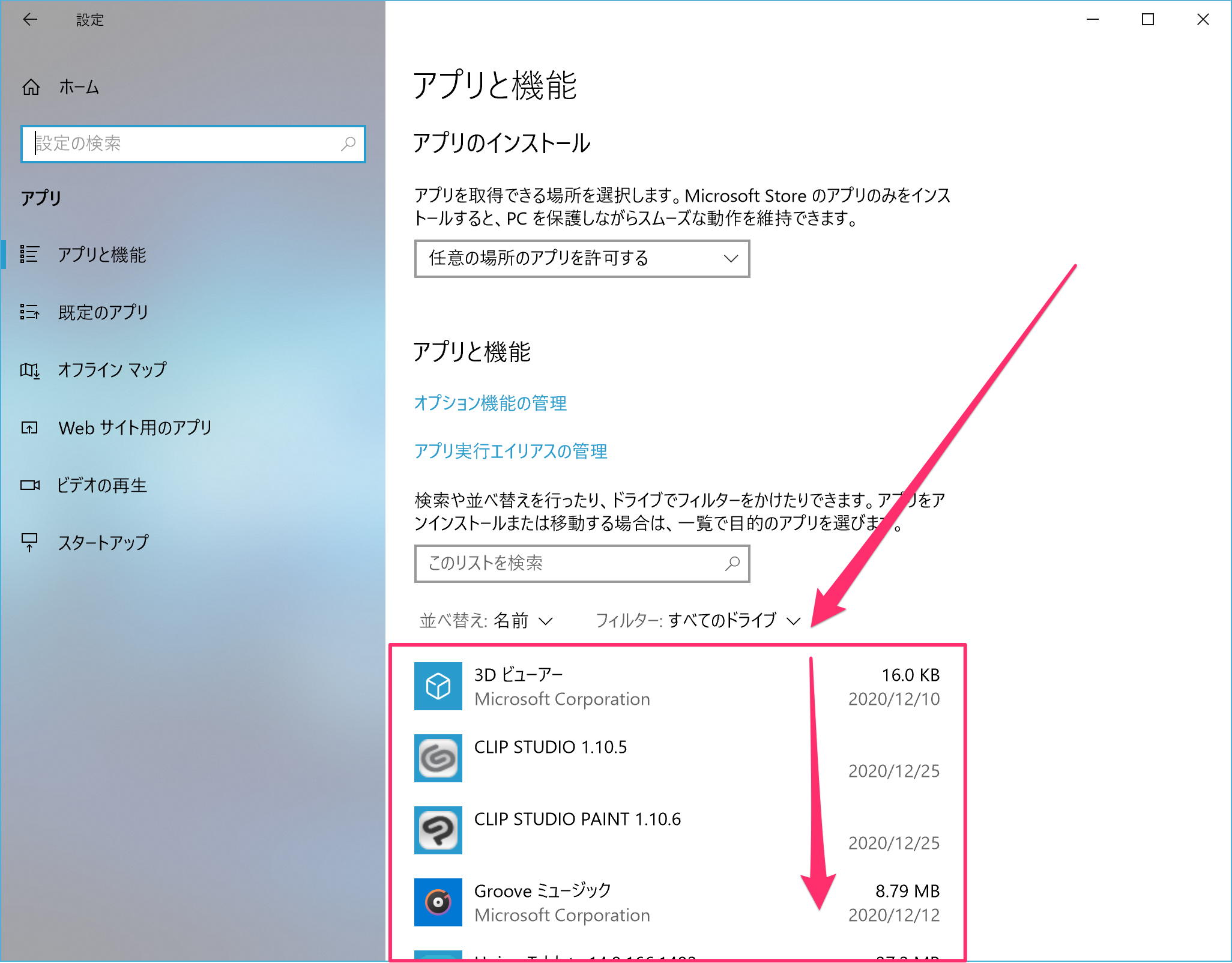Click the back arrow in the title bar
Screen dimensions: 1232x963
[30, 20]
